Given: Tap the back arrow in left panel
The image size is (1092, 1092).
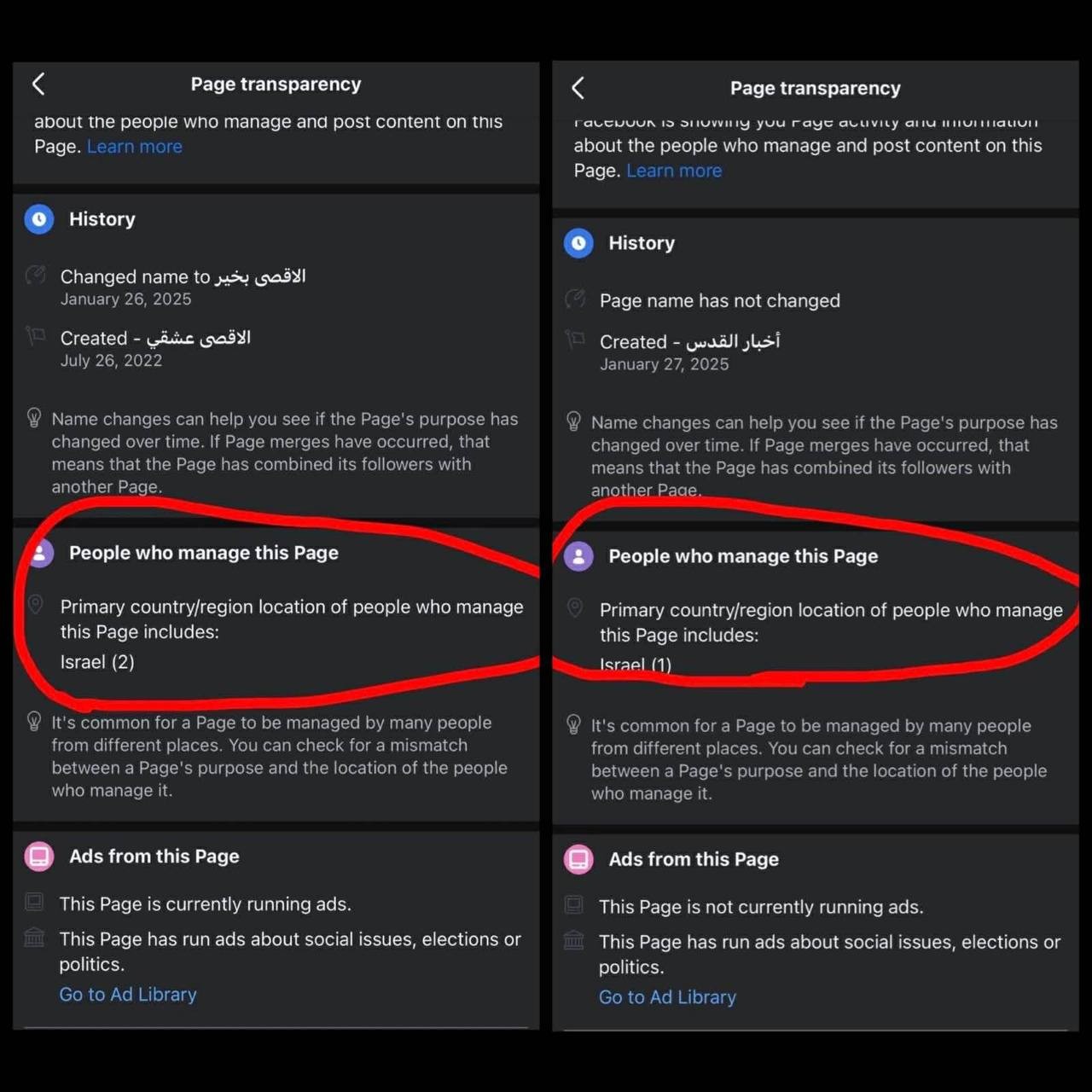Looking at the screenshot, I should point(38,84).
